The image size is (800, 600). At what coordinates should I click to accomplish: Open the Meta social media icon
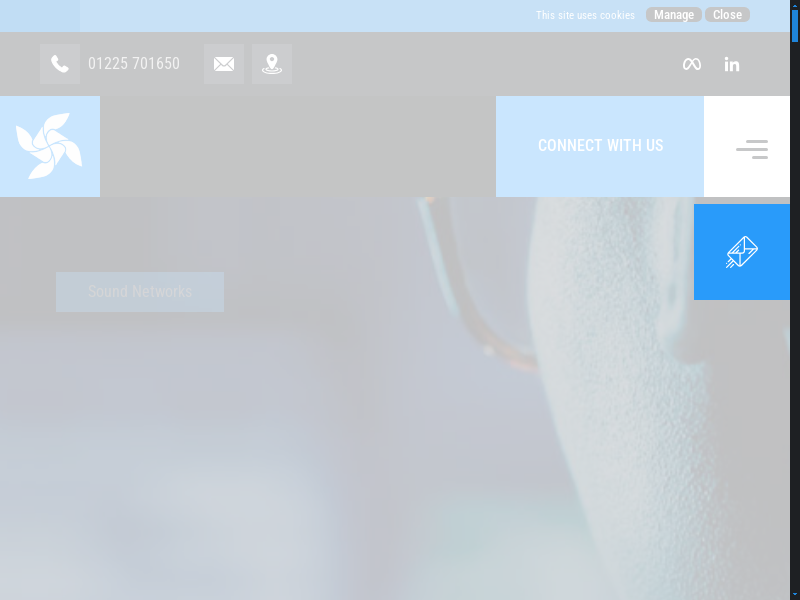point(691,64)
